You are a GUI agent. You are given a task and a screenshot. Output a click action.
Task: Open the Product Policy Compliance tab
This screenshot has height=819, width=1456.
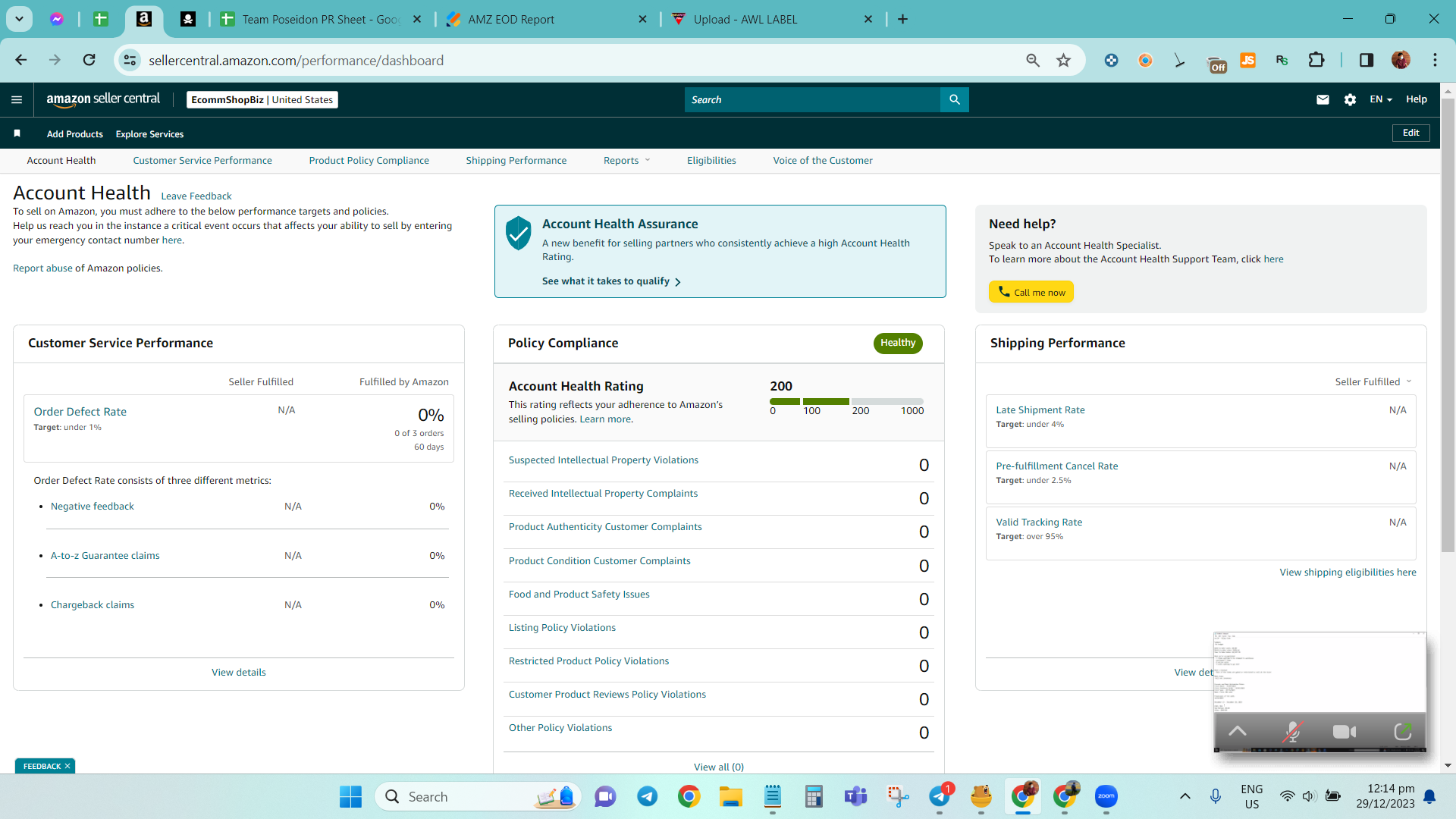pyautogui.click(x=369, y=160)
